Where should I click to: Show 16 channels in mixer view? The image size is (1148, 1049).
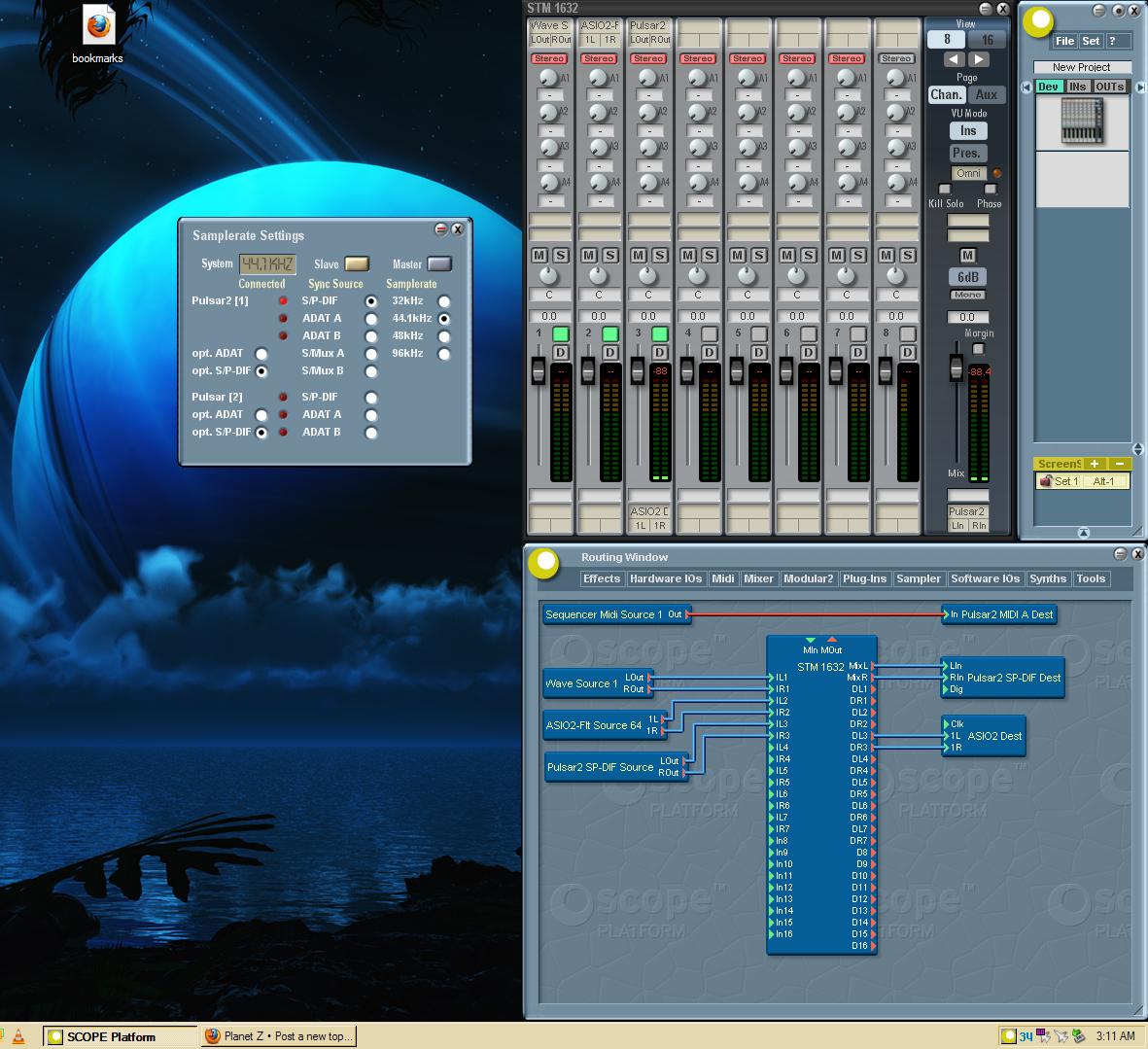(988, 40)
